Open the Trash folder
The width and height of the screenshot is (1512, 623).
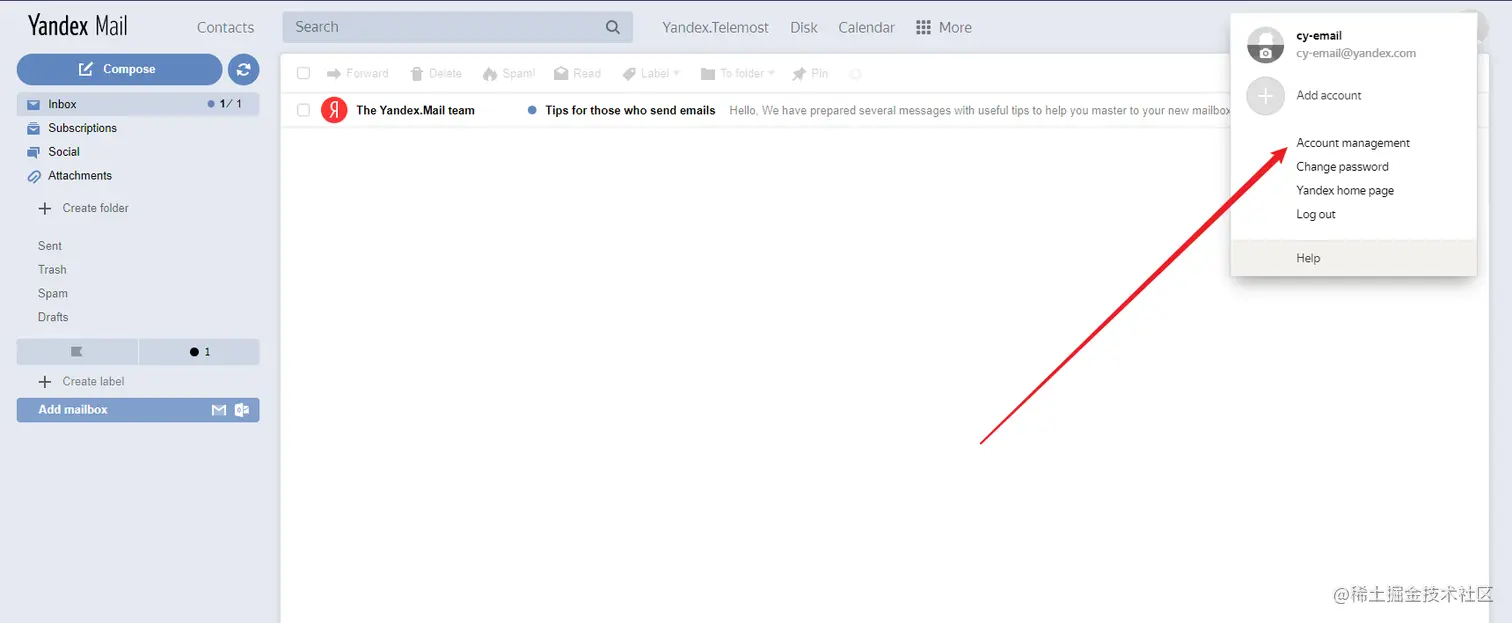52,270
